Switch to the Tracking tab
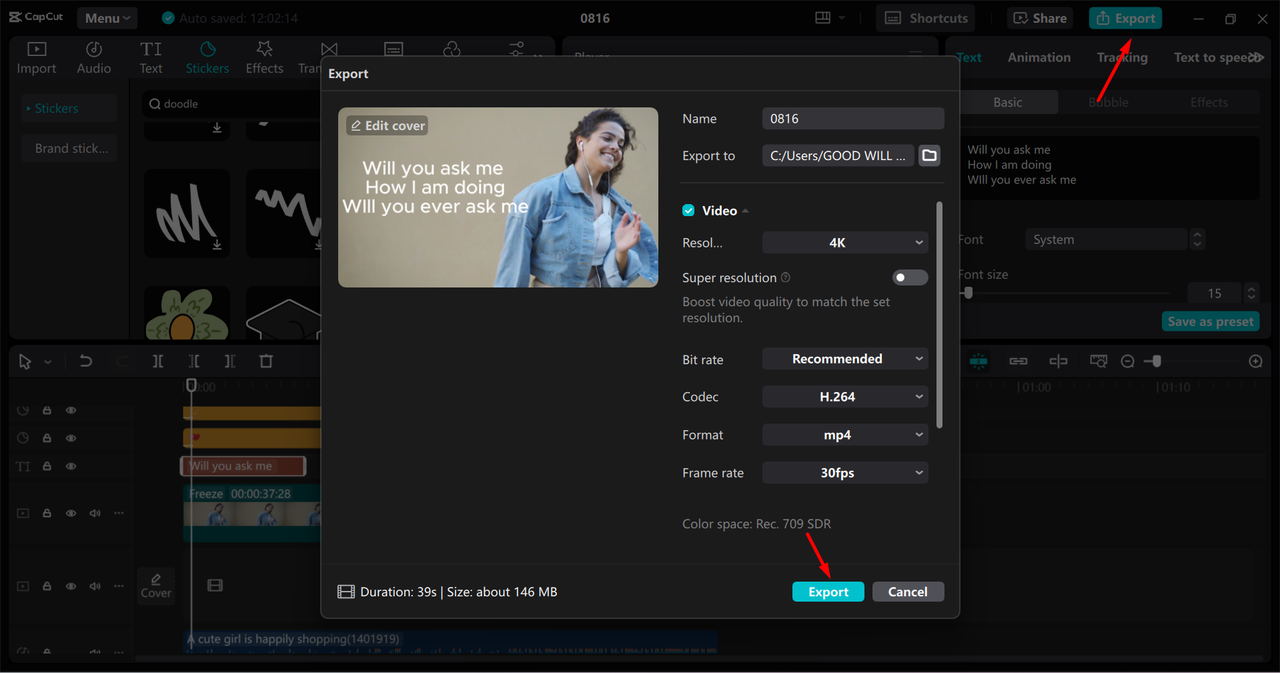 1122,58
